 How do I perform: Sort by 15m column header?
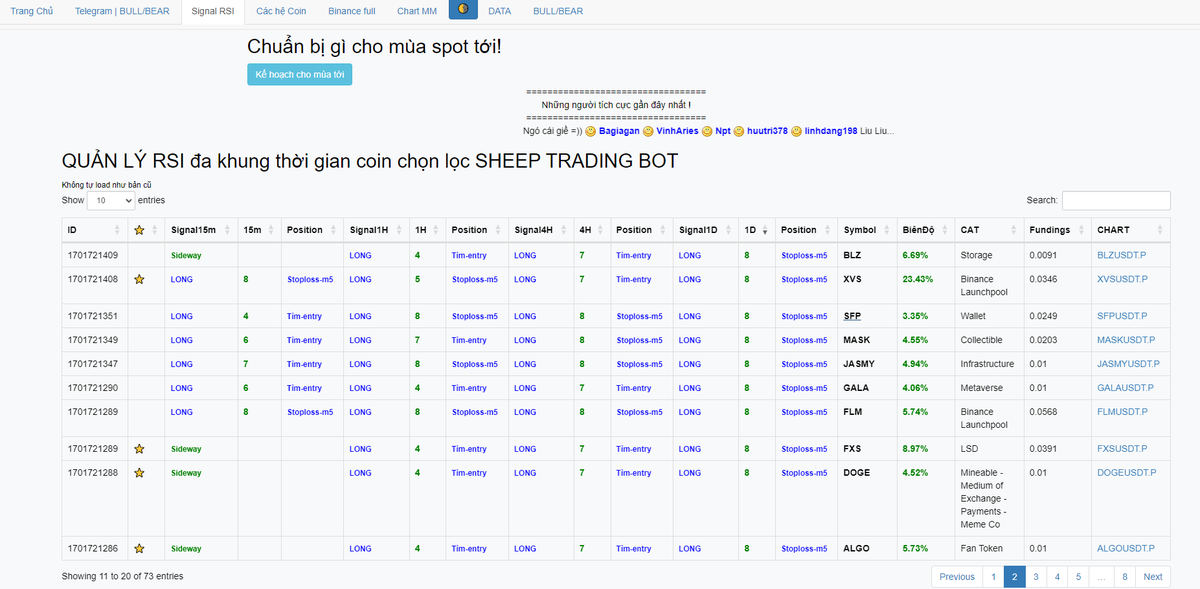[x=259, y=230]
